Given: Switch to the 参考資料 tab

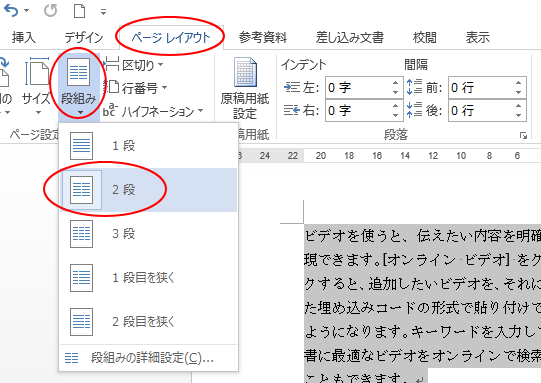Looking at the screenshot, I should tap(263, 37).
